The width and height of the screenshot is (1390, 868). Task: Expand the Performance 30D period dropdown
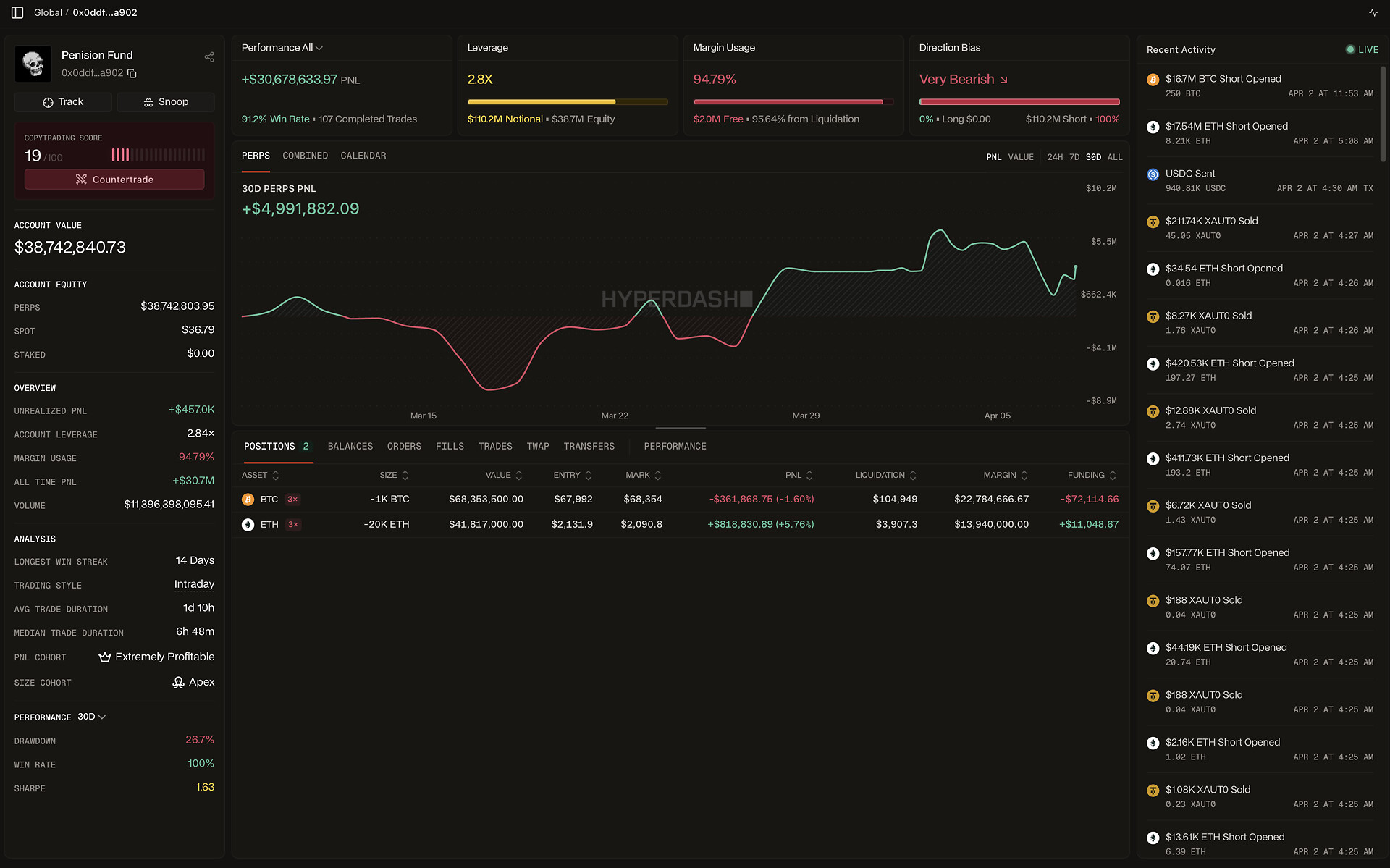pyautogui.click(x=92, y=717)
